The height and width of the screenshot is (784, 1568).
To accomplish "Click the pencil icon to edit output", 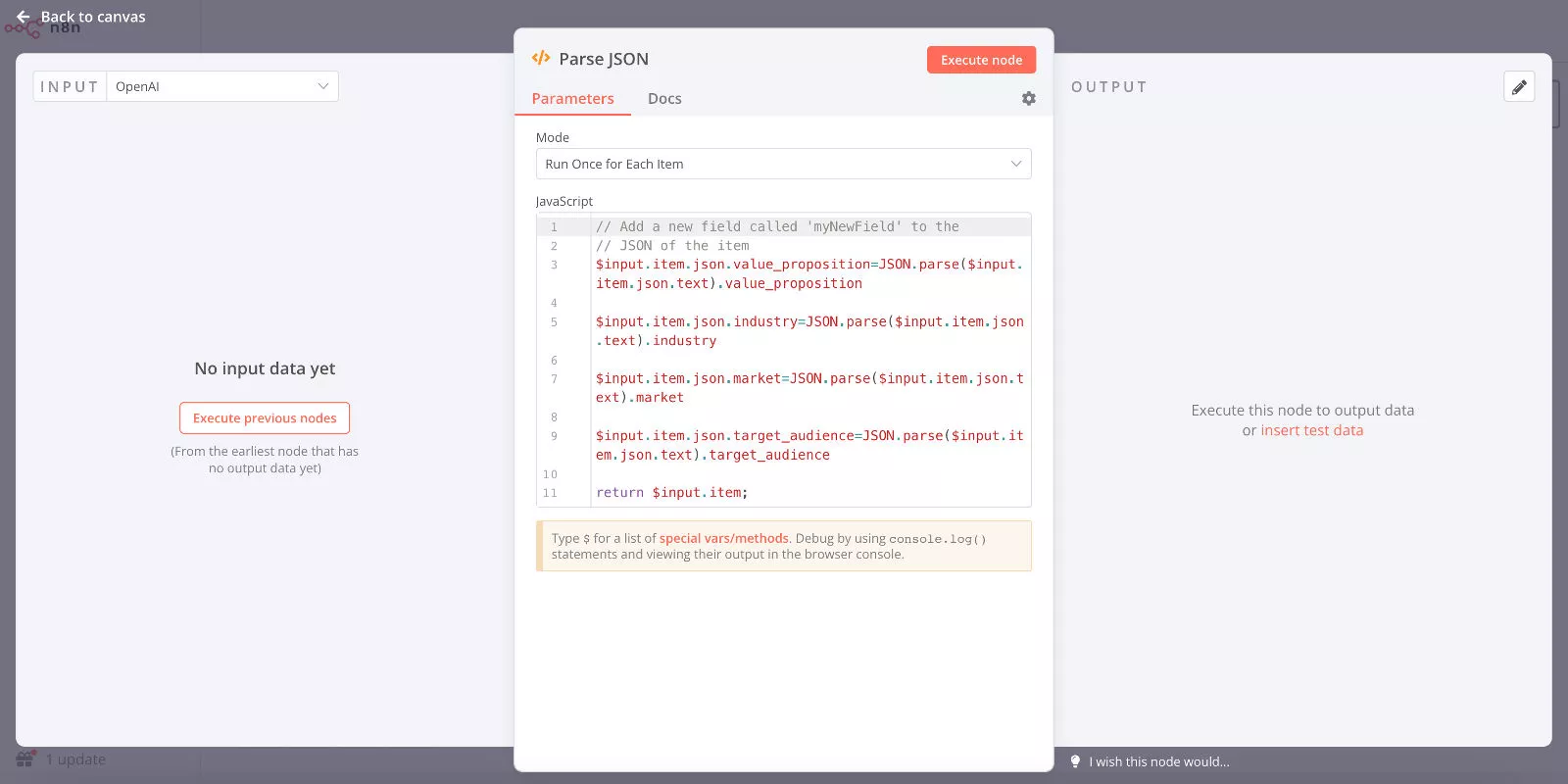I will (x=1518, y=87).
